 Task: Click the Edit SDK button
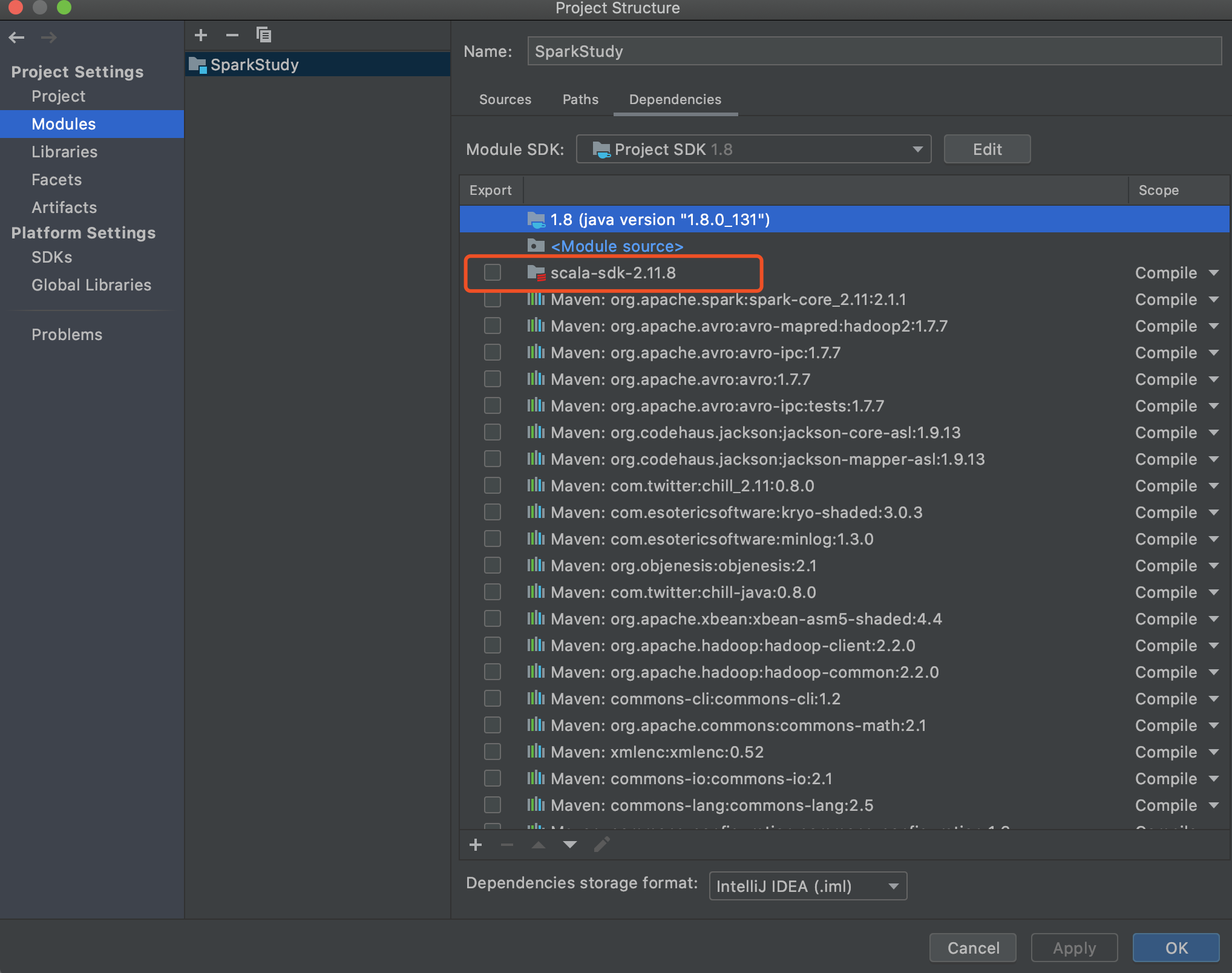pyautogui.click(x=986, y=149)
